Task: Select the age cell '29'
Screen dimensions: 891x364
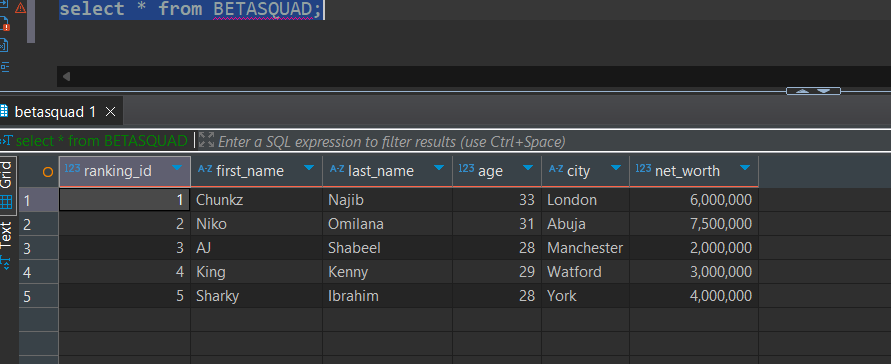Action: click(497, 272)
